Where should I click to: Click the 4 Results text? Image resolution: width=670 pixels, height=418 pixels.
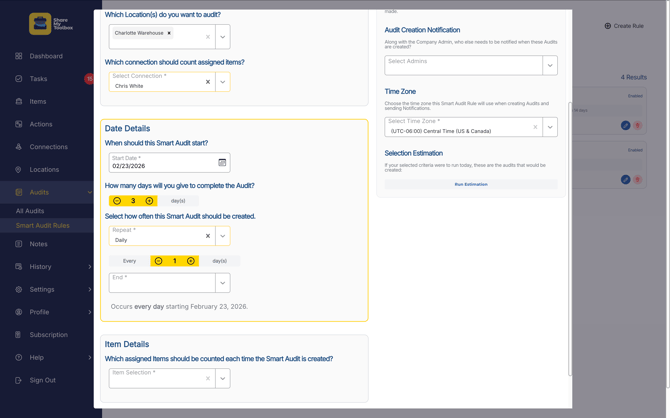pyautogui.click(x=634, y=77)
